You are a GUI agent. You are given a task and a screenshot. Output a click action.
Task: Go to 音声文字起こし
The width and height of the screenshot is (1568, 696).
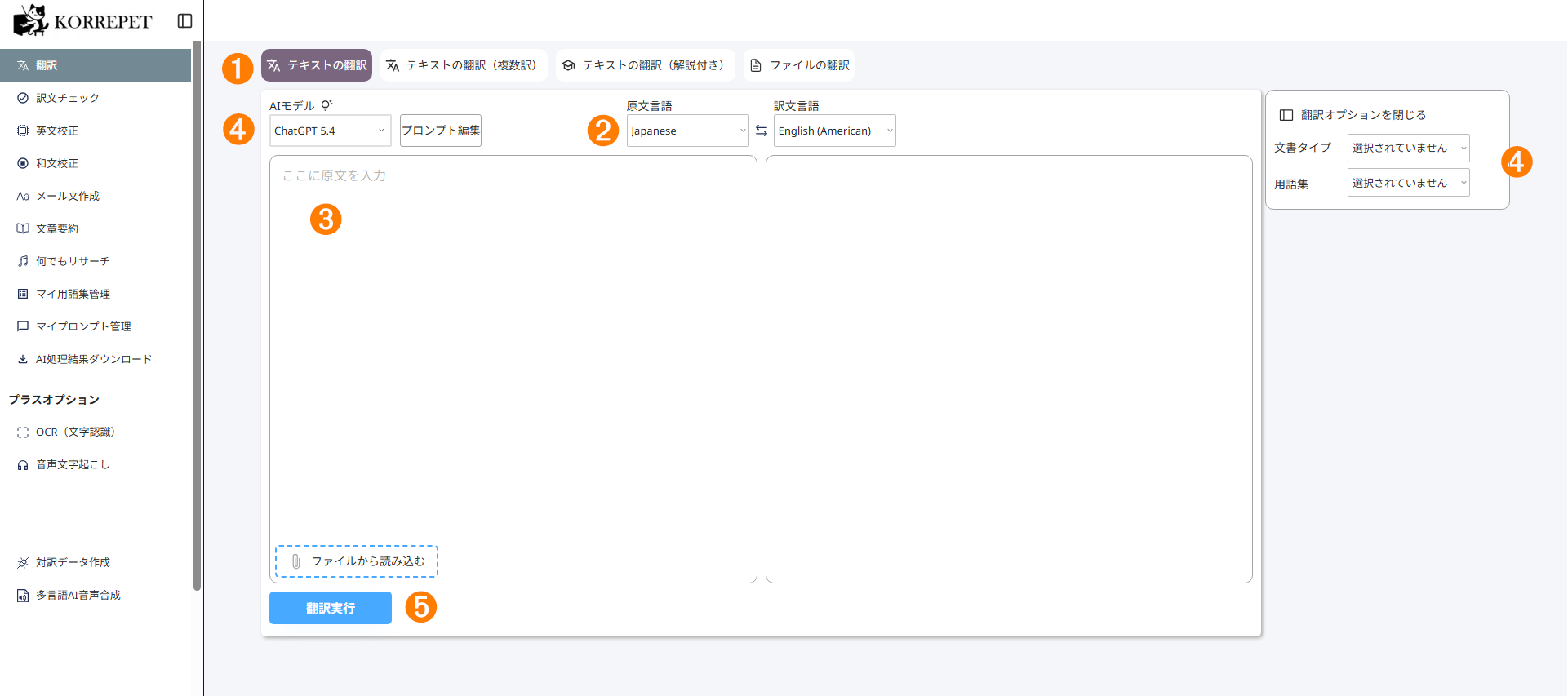pyautogui.click(x=96, y=465)
